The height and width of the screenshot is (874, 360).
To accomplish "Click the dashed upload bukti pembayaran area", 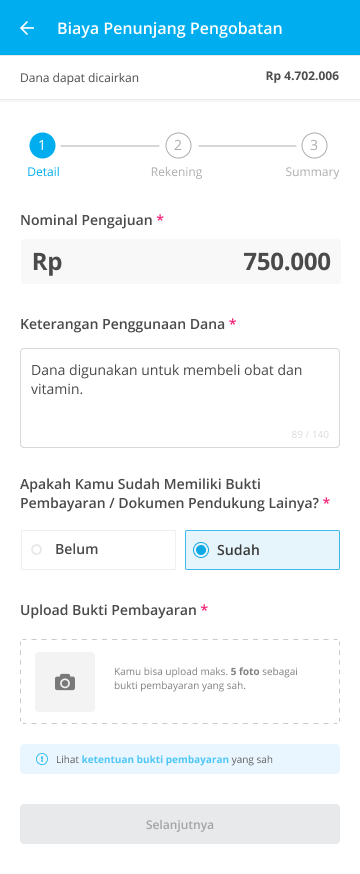I will (x=180, y=682).
